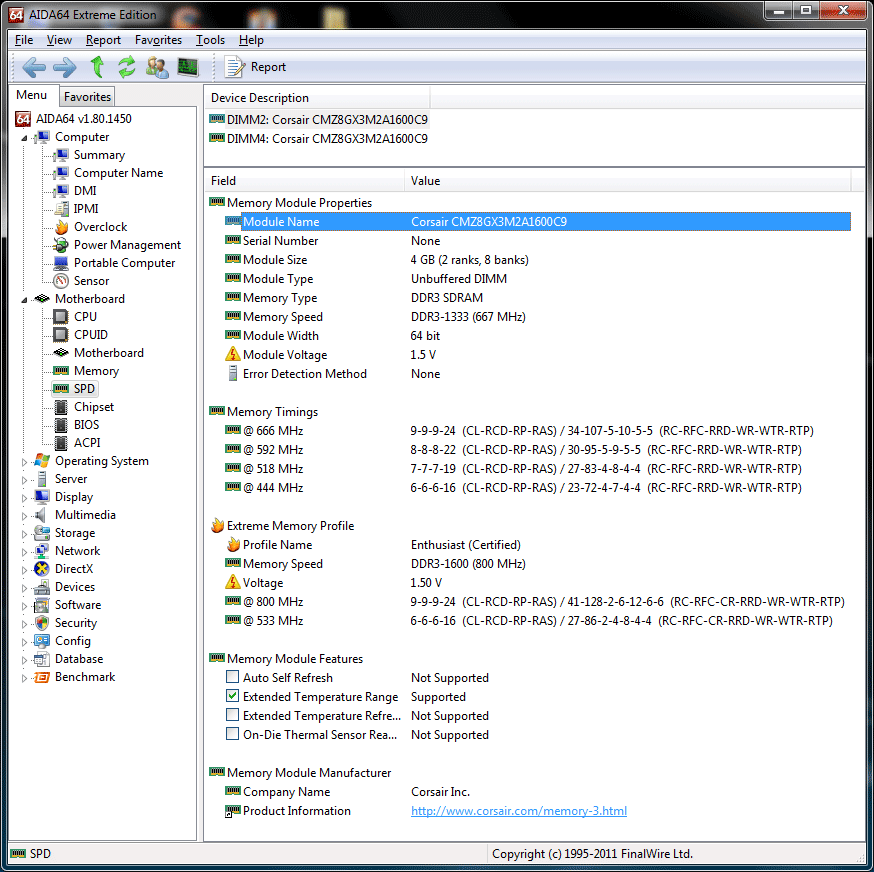The image size is (874, 872).
Task: Select the CPUID chip icon
Action: 61,335
